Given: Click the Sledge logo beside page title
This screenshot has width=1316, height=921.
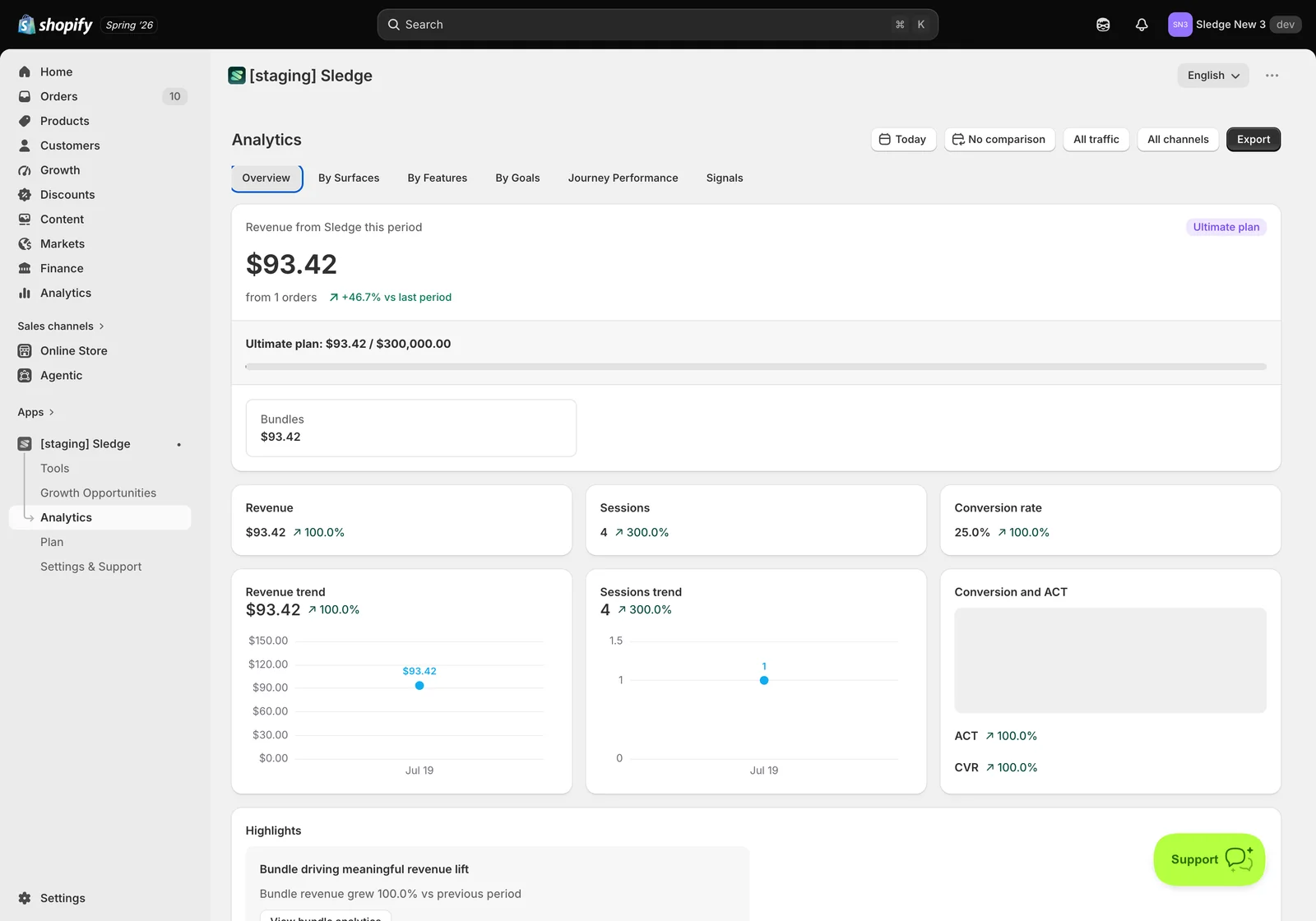Looking at the screenshot, I should tap(237, 76).
